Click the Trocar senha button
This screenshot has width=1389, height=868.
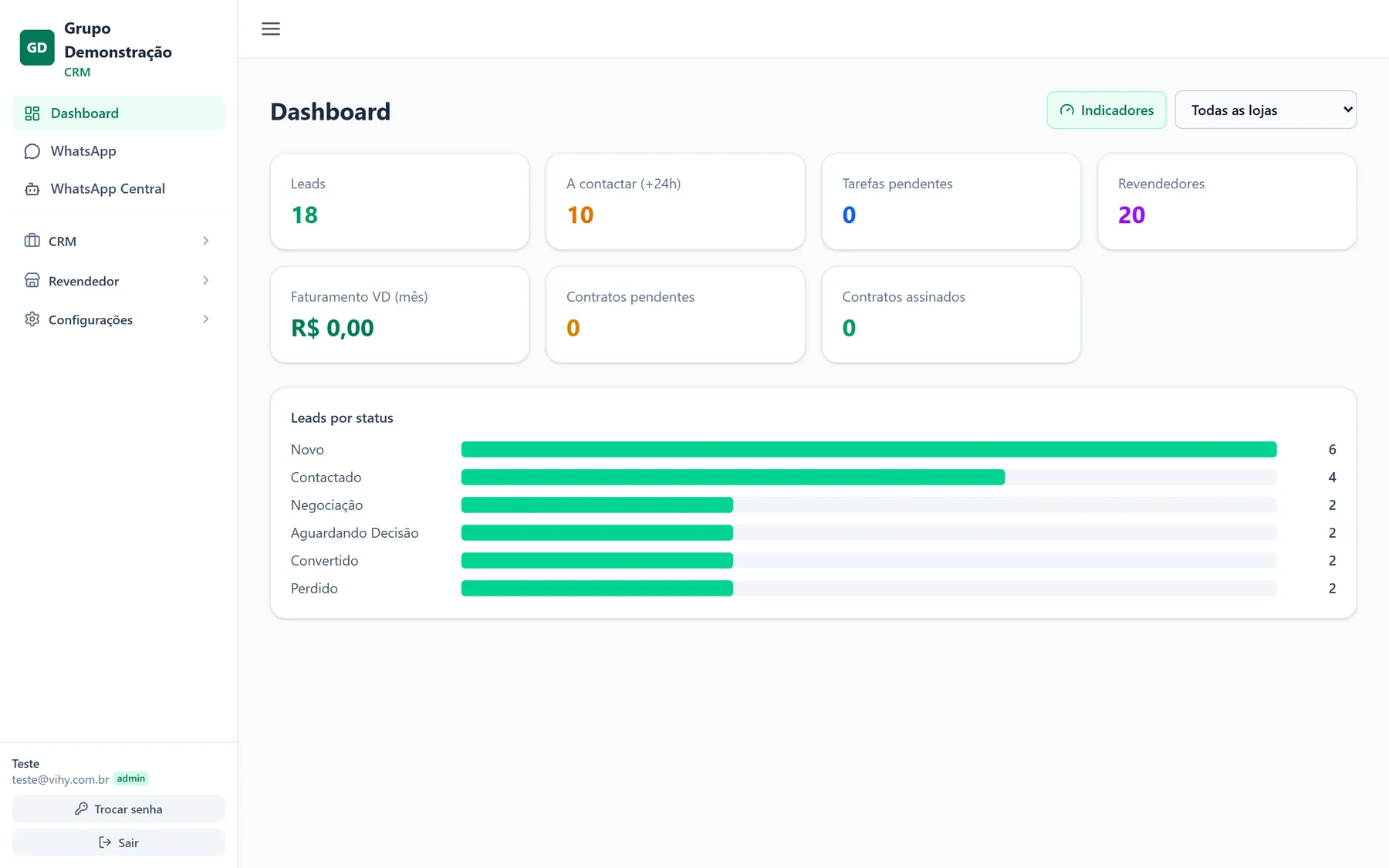pyautogui.click(x=119, y=809)
